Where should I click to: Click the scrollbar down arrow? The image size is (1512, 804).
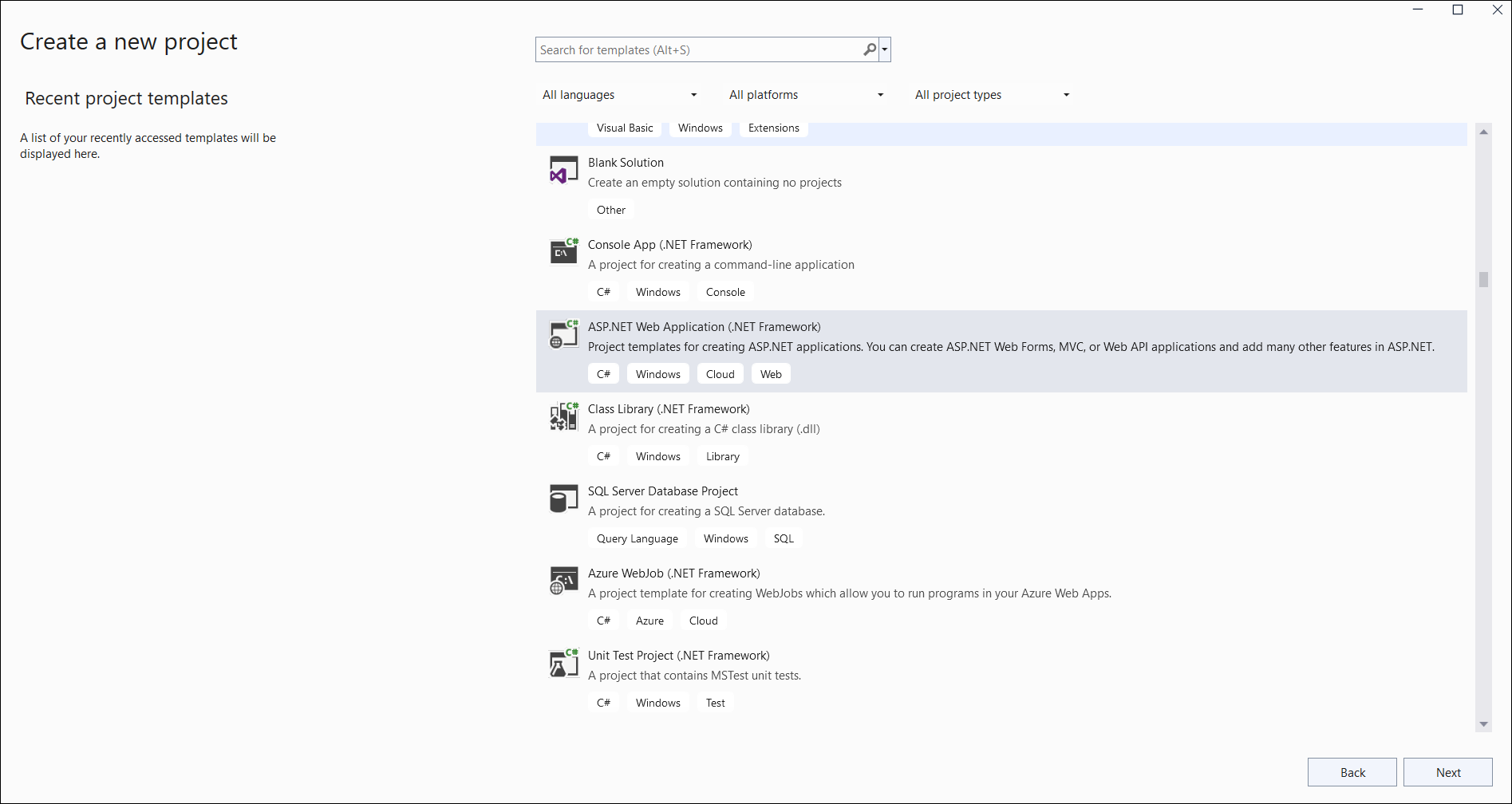point(1483,724)
